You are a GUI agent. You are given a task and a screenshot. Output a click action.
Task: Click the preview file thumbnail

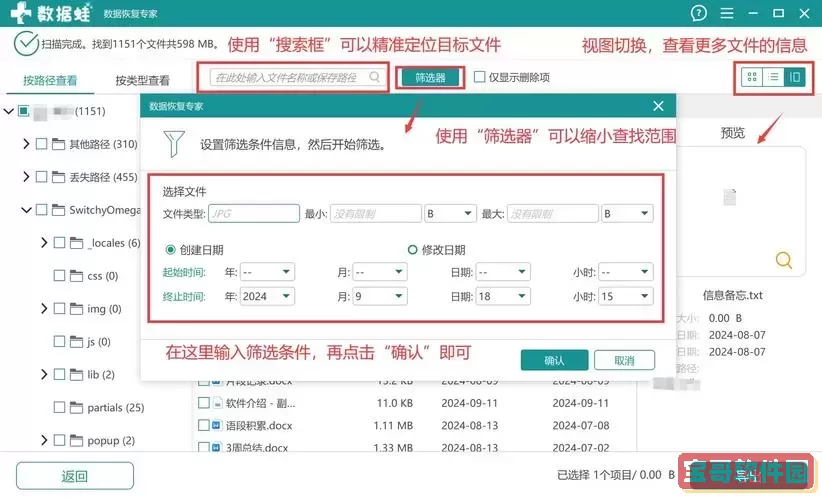(x=730, y=197)
